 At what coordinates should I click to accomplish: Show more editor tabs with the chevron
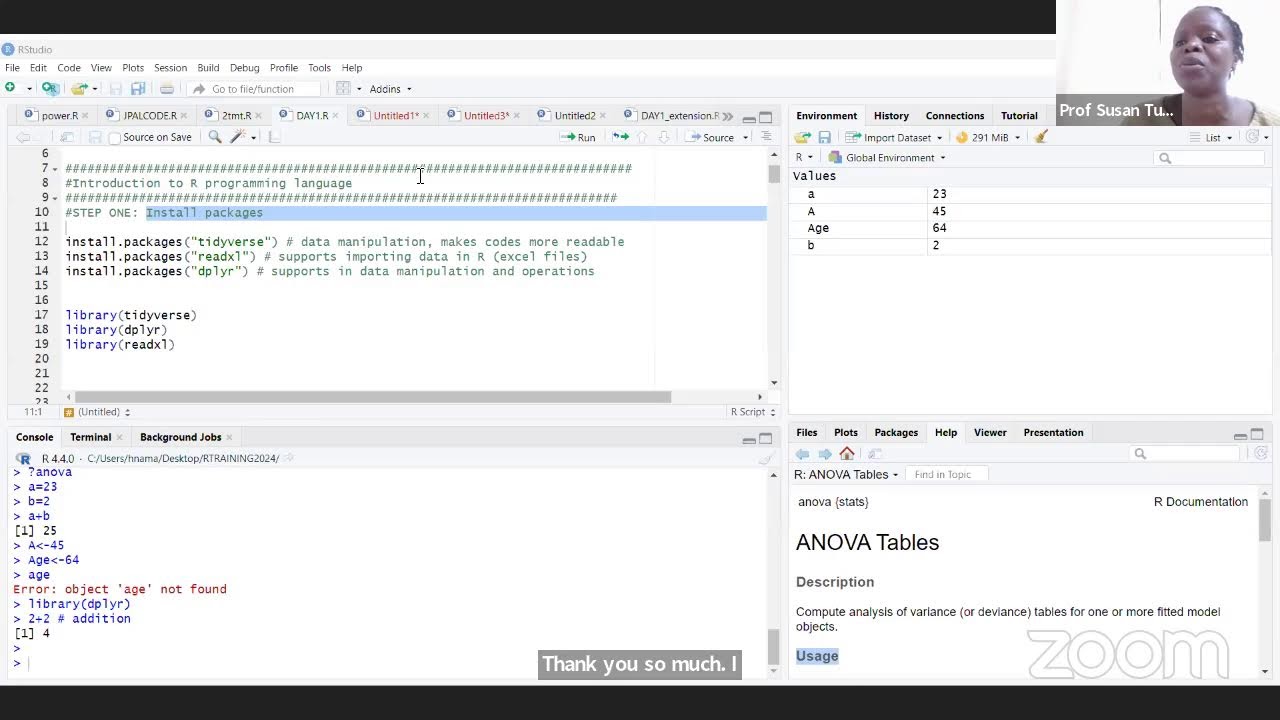click(x=727, y=116)
